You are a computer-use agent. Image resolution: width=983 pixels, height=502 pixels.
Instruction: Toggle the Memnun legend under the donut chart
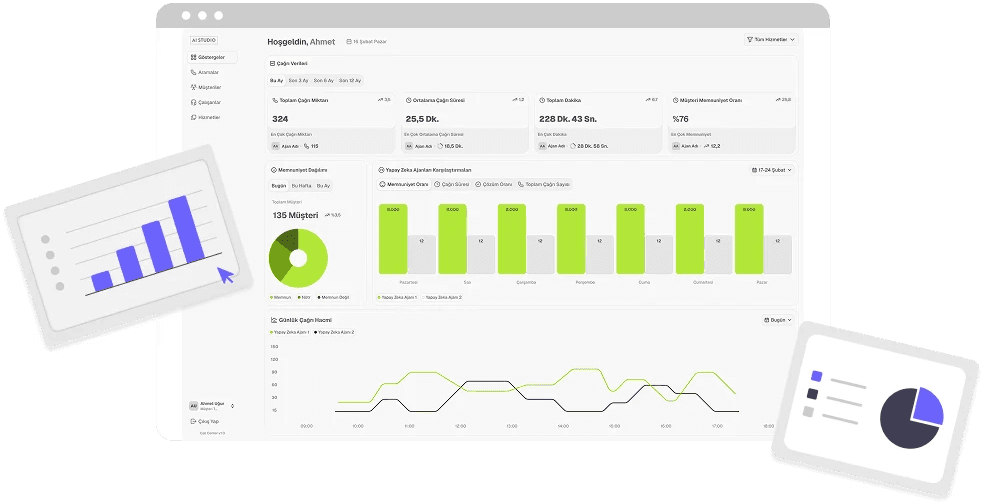(281, 298)
